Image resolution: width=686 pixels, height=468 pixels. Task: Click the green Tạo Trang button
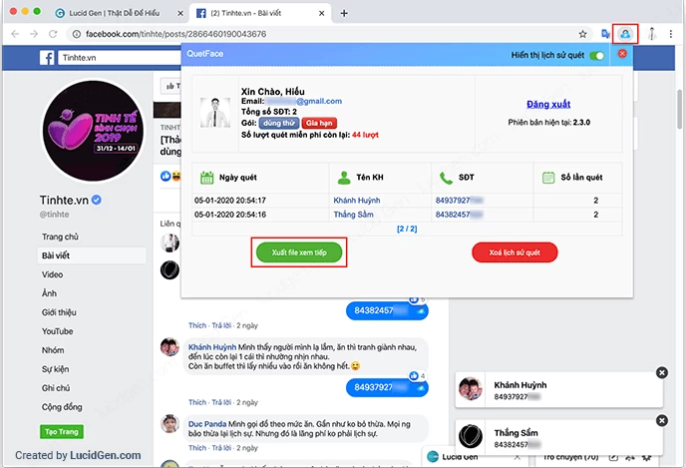(61, 432)
